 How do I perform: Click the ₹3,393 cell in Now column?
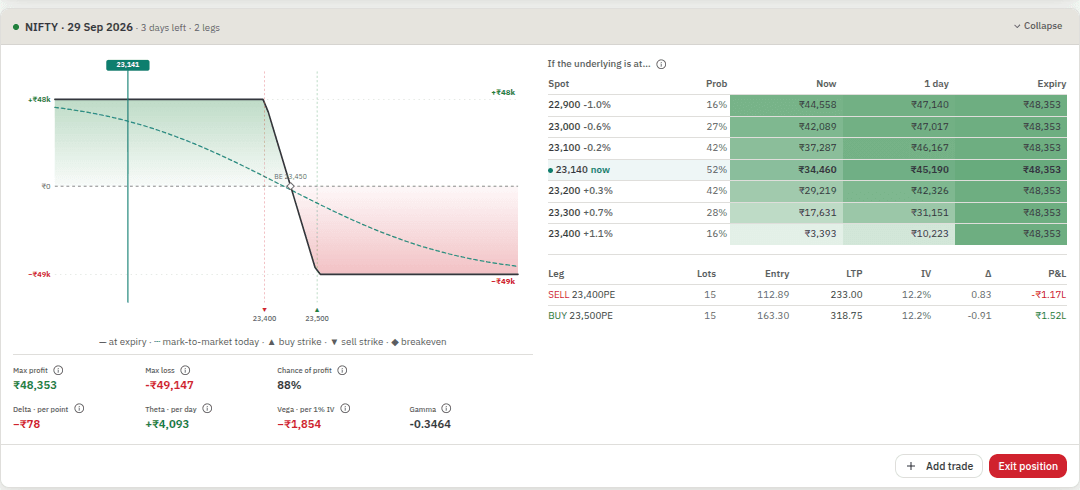(786, 234)
